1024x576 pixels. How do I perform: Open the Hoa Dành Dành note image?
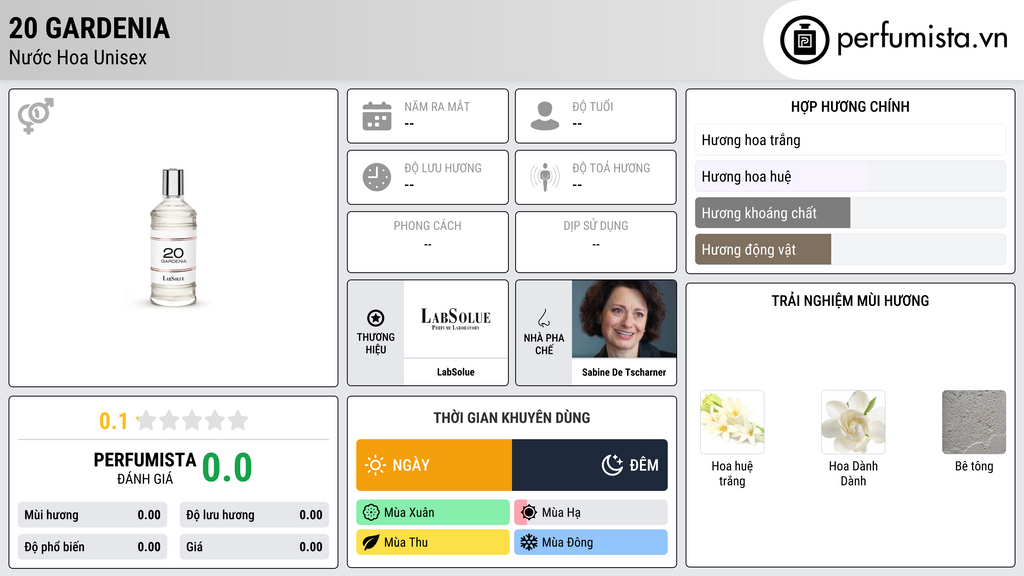coord(853,422)
